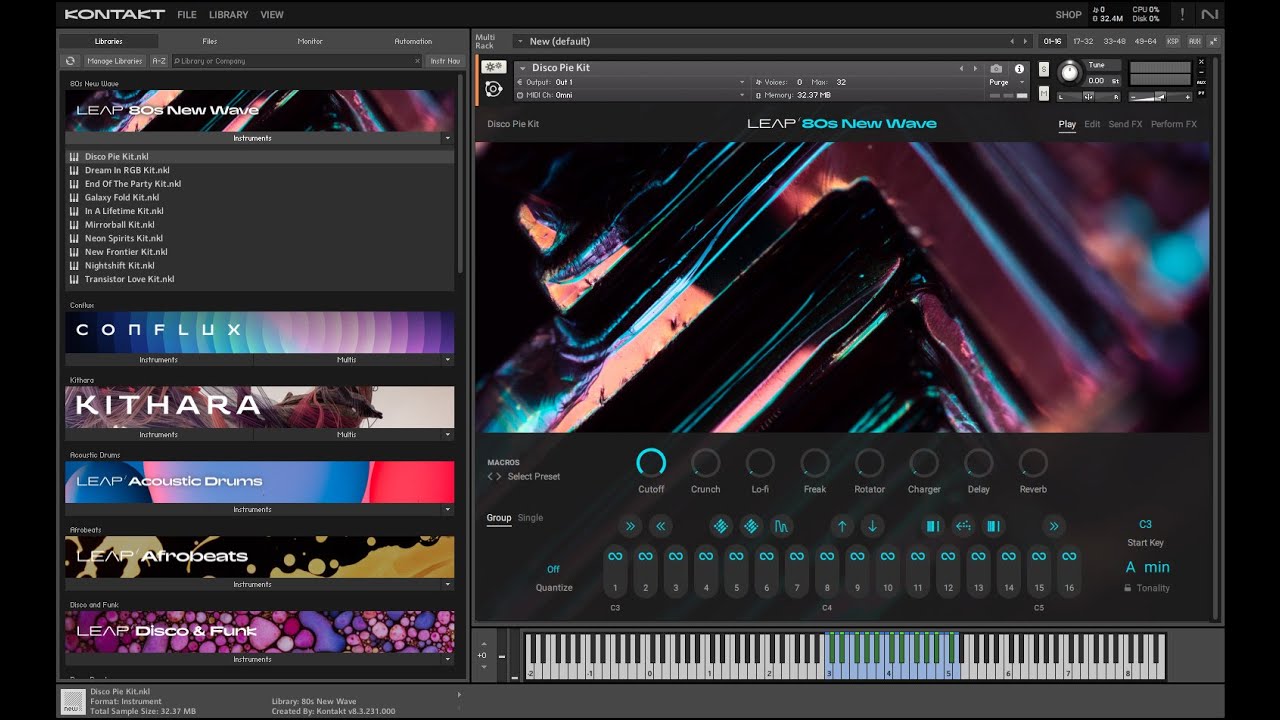Click the double left arrow reverse icon
1280x720 pixels.
[660, 526]
